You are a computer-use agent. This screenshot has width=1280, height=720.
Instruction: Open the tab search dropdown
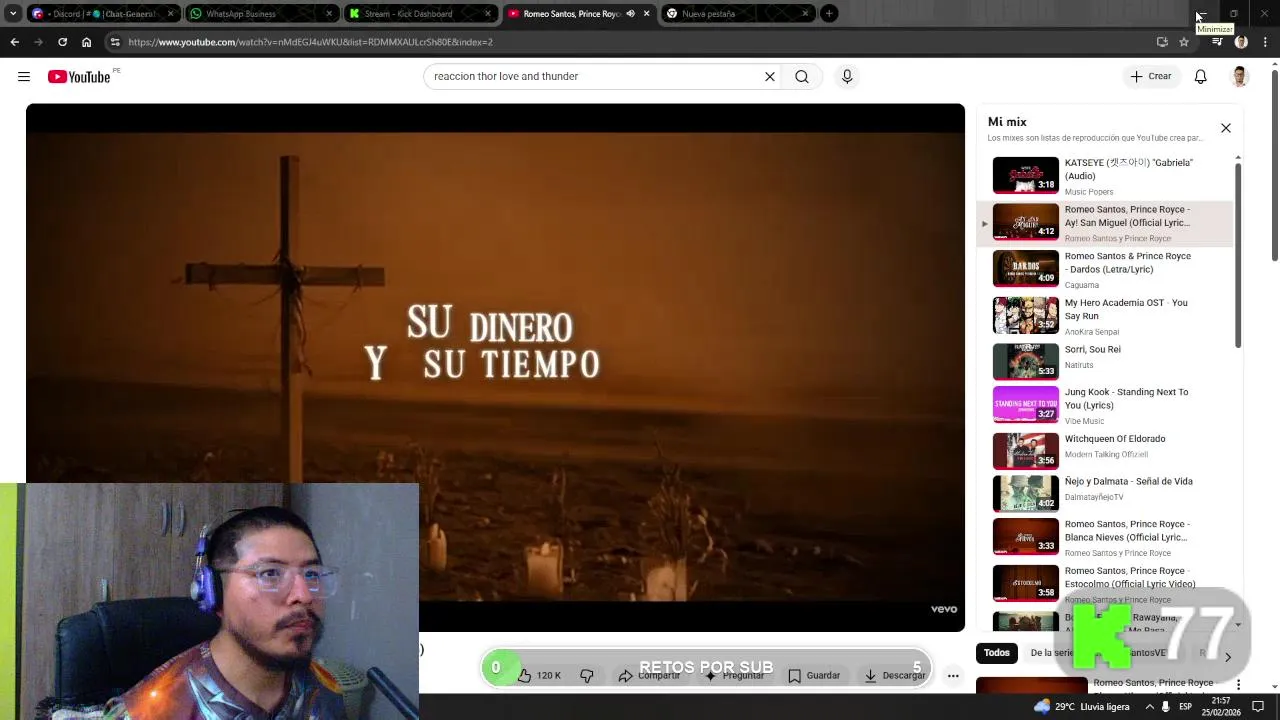(x=12, y=13)
